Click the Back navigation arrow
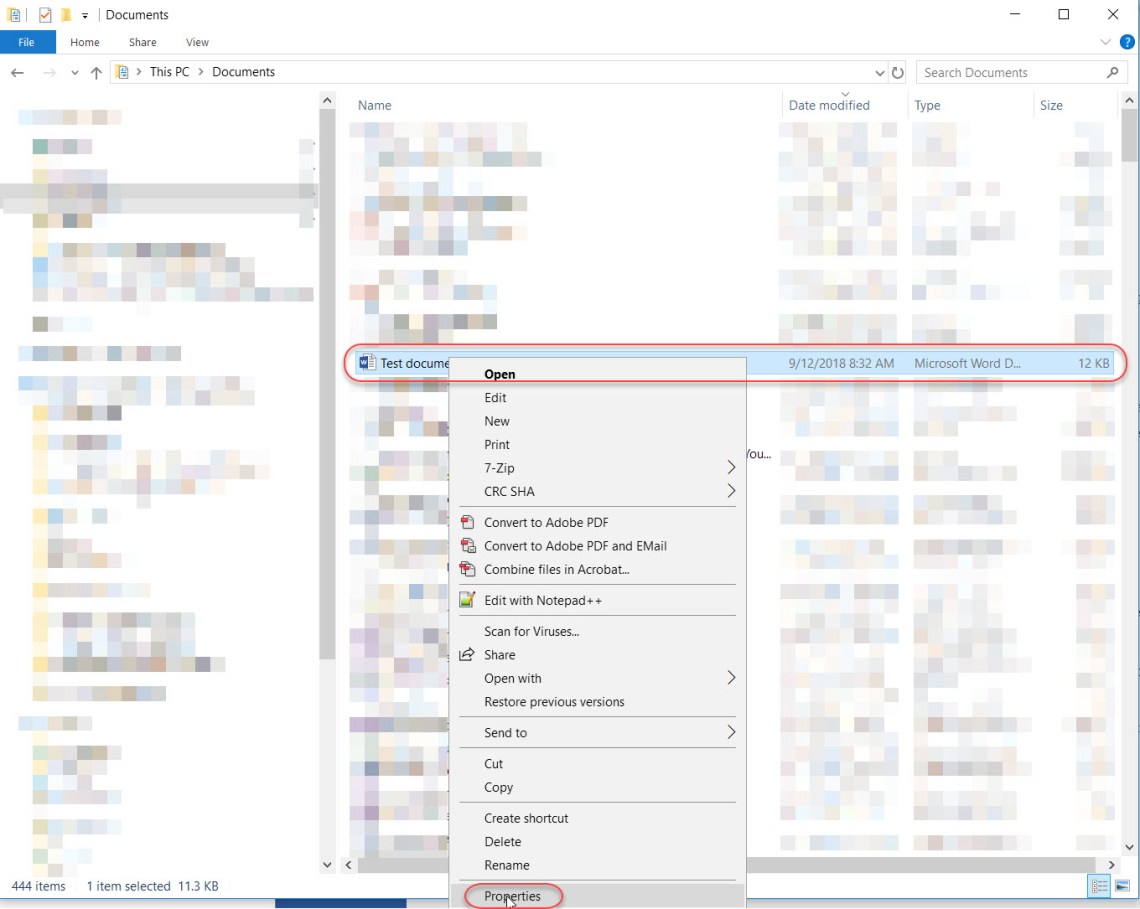 coord(17,73)
